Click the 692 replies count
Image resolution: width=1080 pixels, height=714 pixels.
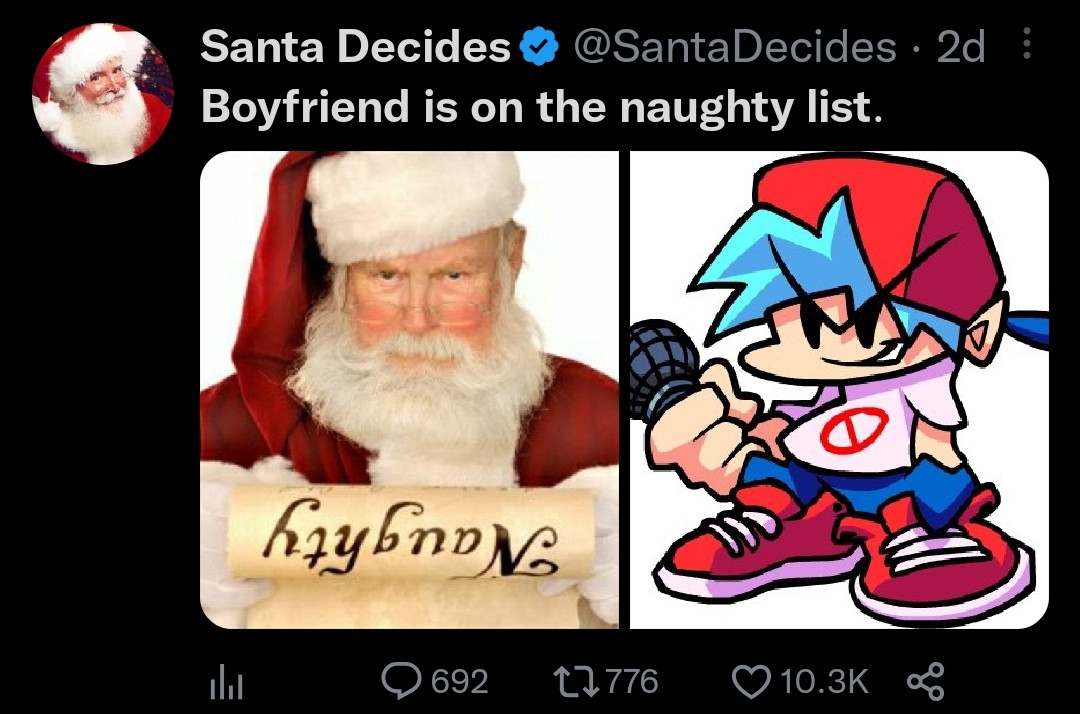pos(459,682)
